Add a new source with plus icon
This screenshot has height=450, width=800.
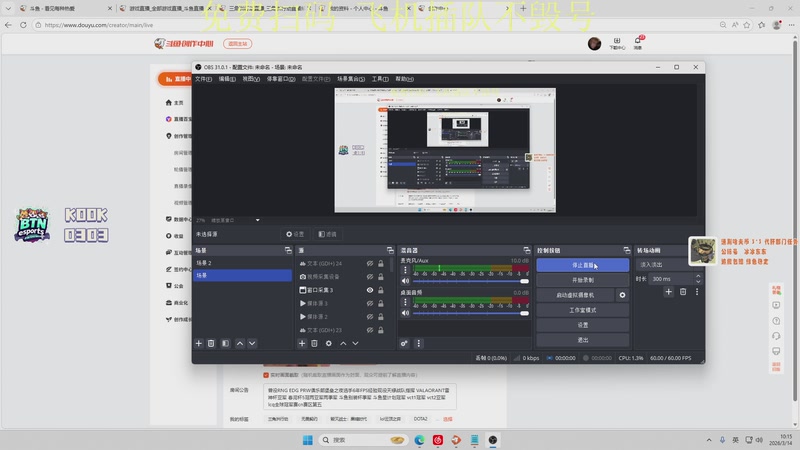302,343
